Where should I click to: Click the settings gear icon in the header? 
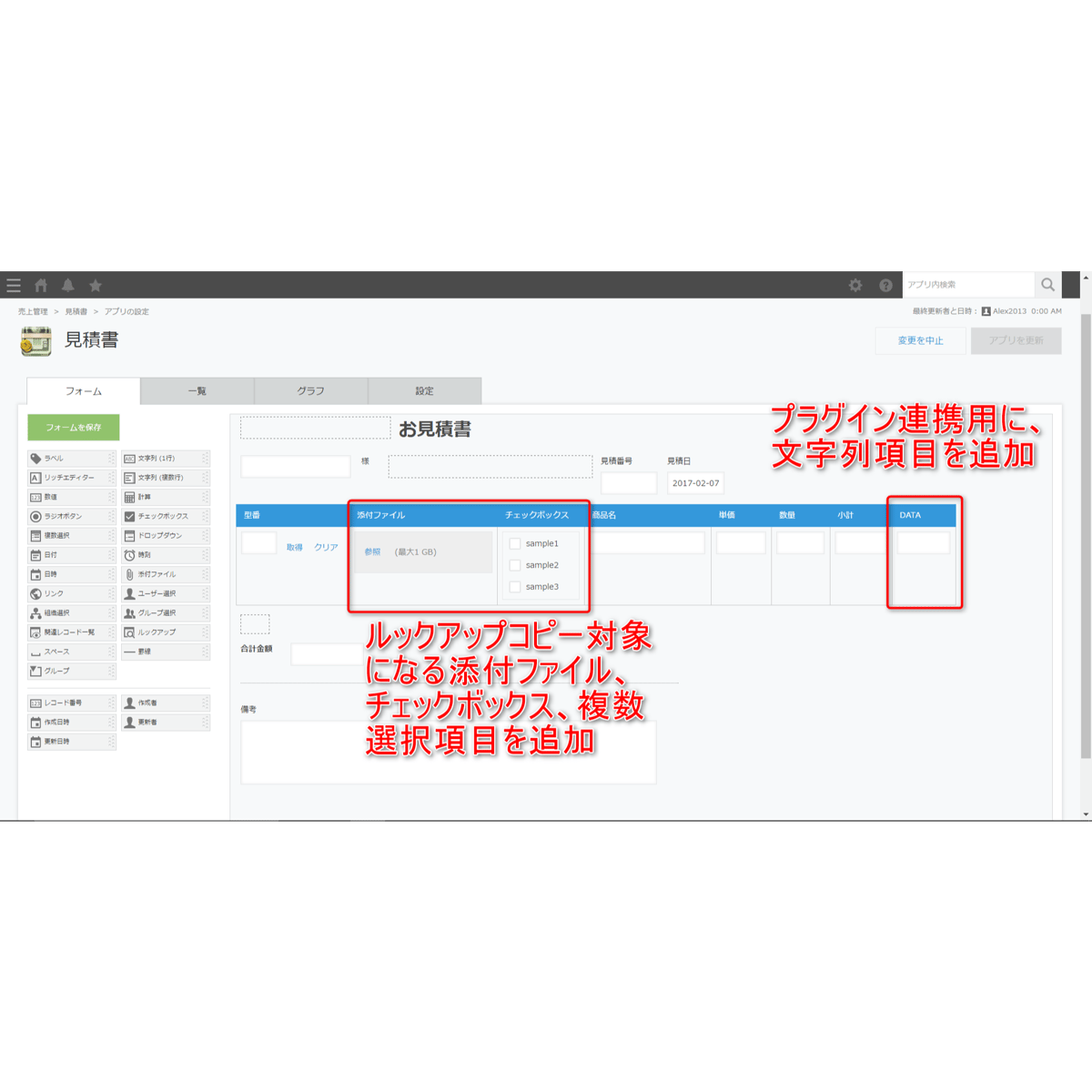tap(854, 285)
